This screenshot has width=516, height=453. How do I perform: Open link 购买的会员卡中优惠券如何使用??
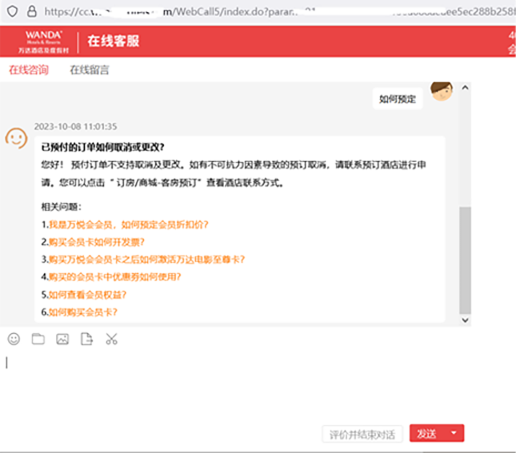(x=115, y=277)
